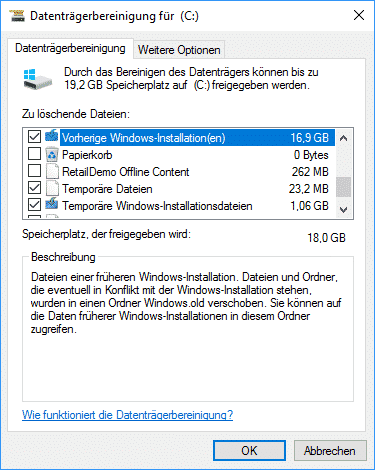Check the RetailDemo Offline Content box

coord(34,171)
